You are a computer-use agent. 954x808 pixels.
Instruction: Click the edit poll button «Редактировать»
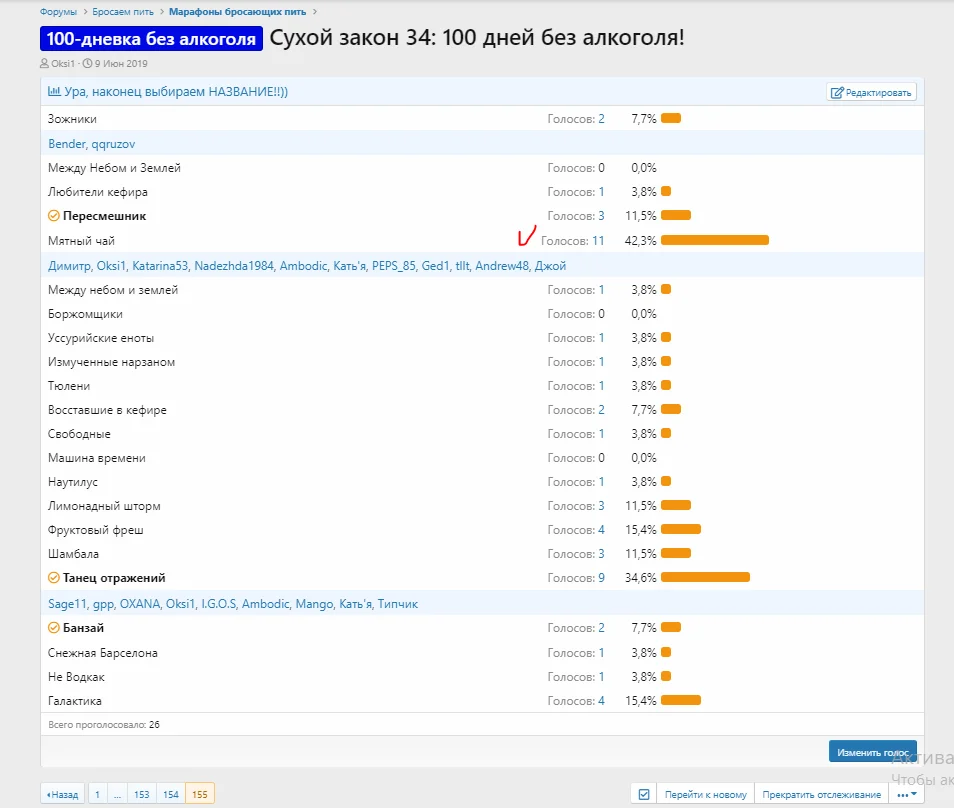pos(871,92)
